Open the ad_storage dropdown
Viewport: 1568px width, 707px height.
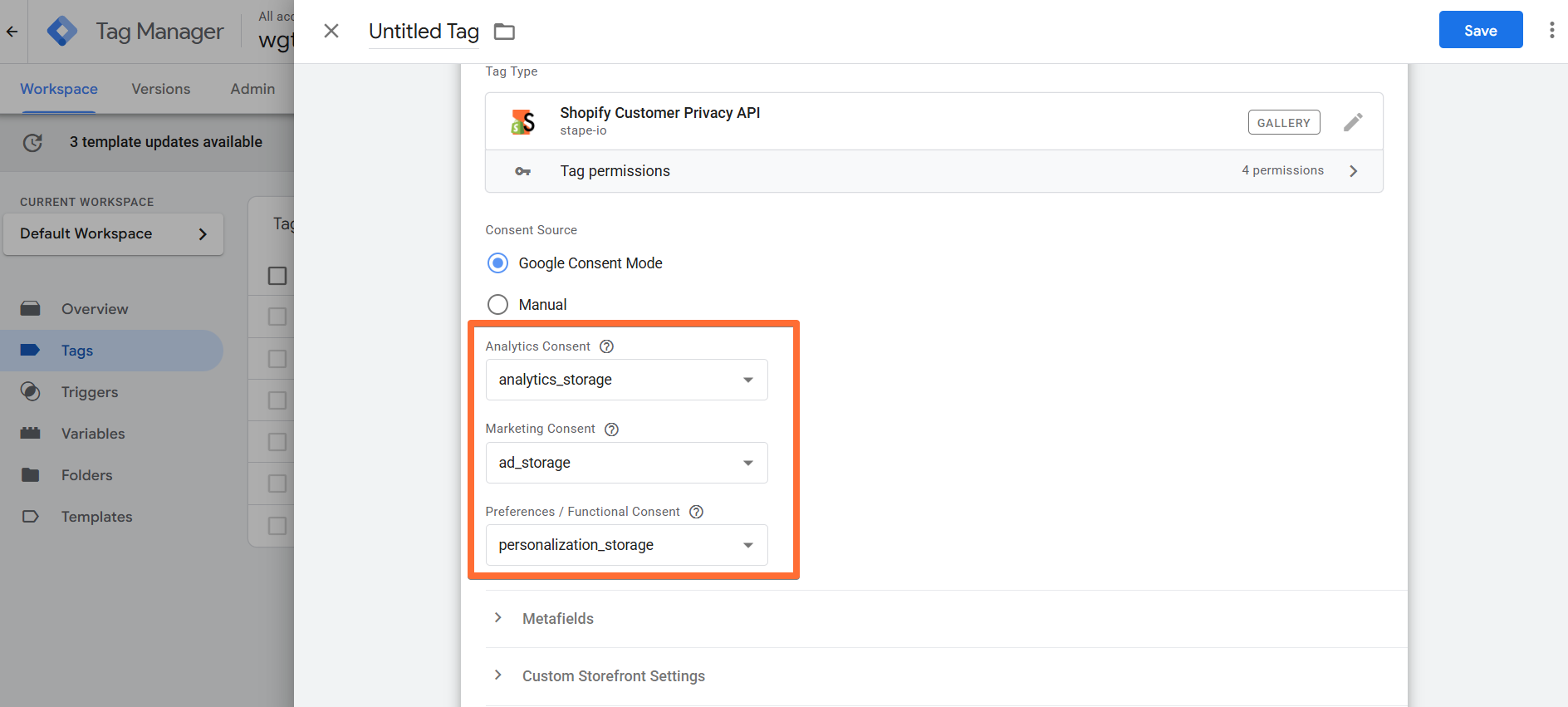(x=627, y=463)
